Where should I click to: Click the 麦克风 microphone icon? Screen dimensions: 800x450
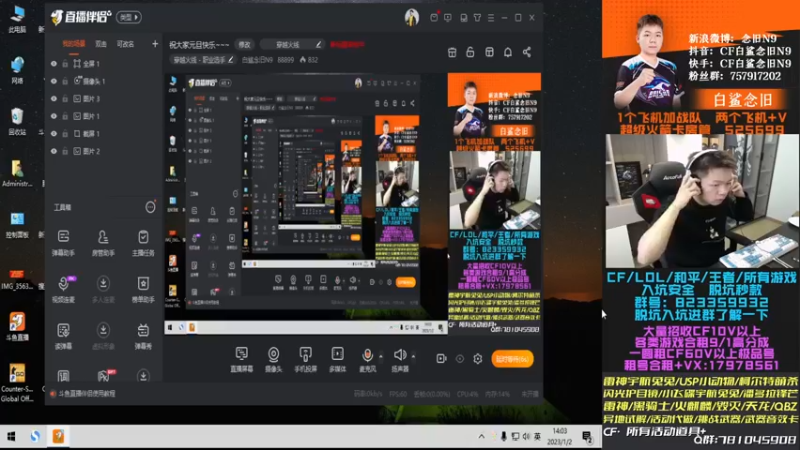(367, 355)
